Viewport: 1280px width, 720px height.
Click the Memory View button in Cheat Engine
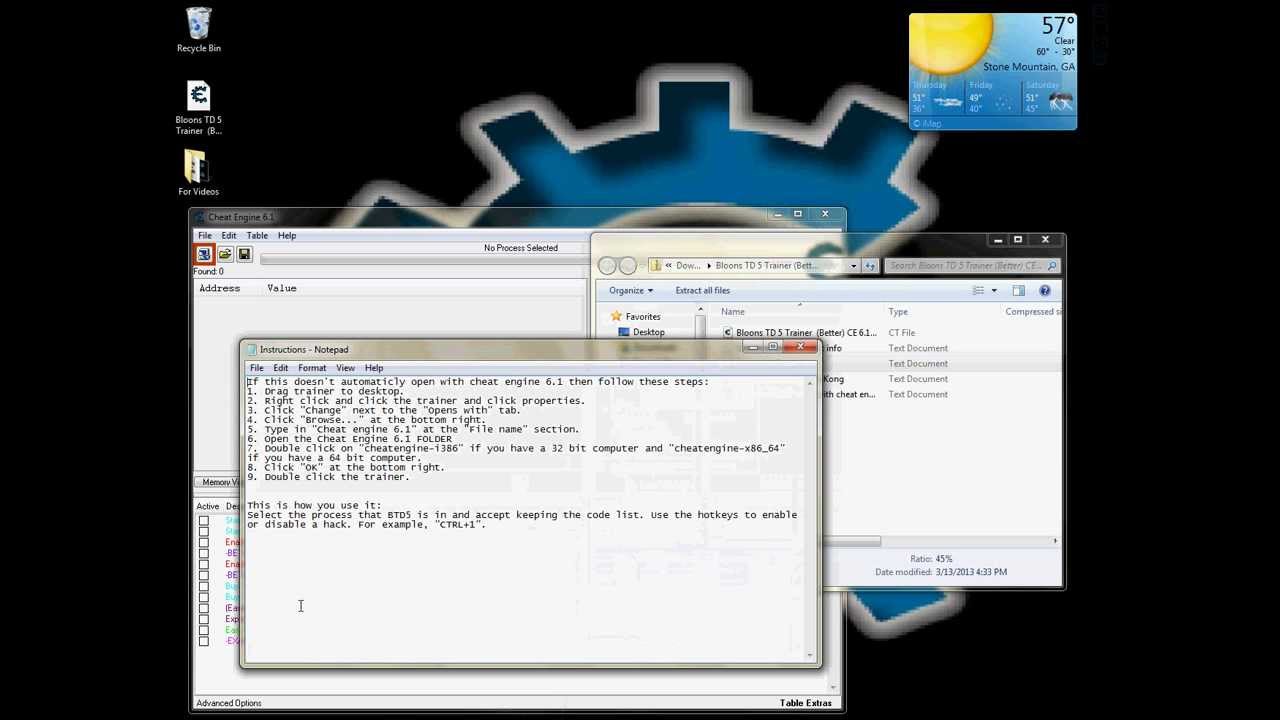218,482
